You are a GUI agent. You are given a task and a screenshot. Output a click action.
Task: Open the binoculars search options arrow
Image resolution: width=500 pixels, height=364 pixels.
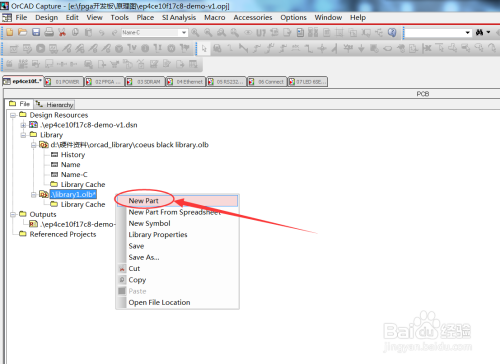[x=488, y=32]
